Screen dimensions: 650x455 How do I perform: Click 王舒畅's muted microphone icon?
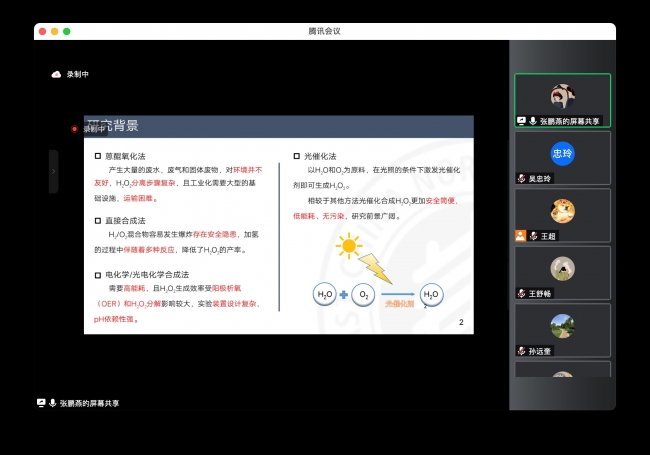521,294
